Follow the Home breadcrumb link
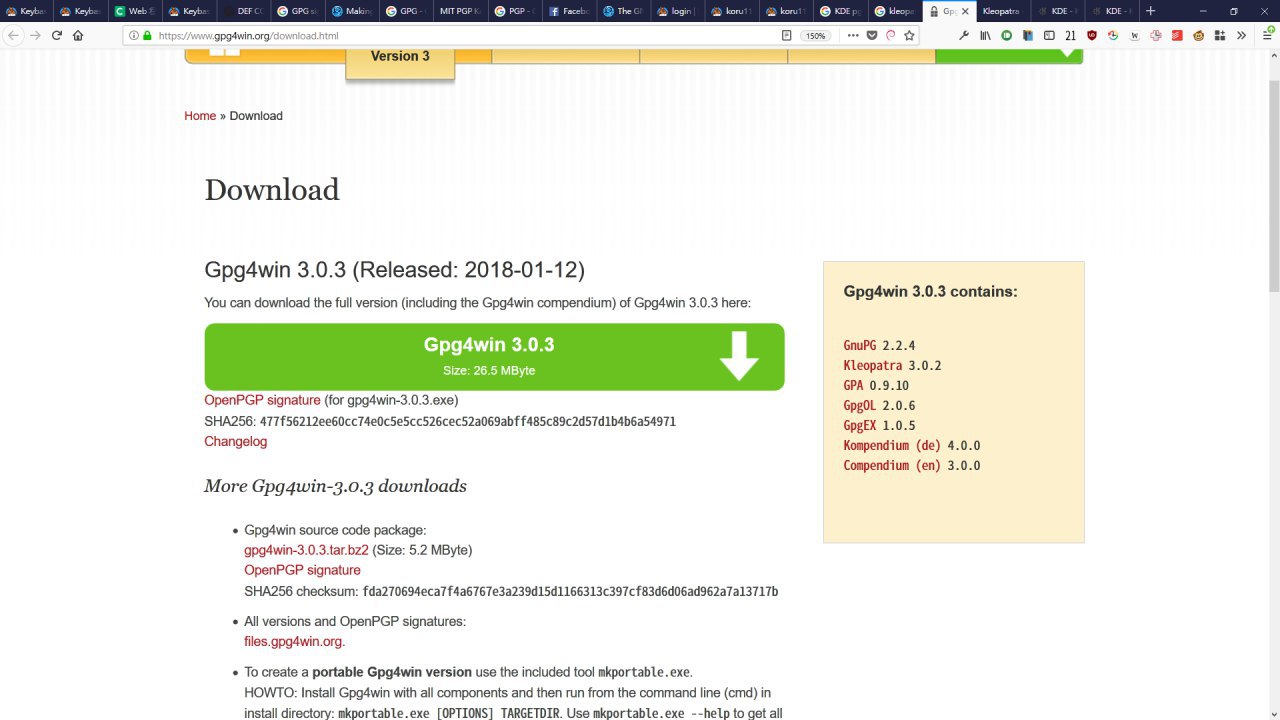 (x=200, y=116)
